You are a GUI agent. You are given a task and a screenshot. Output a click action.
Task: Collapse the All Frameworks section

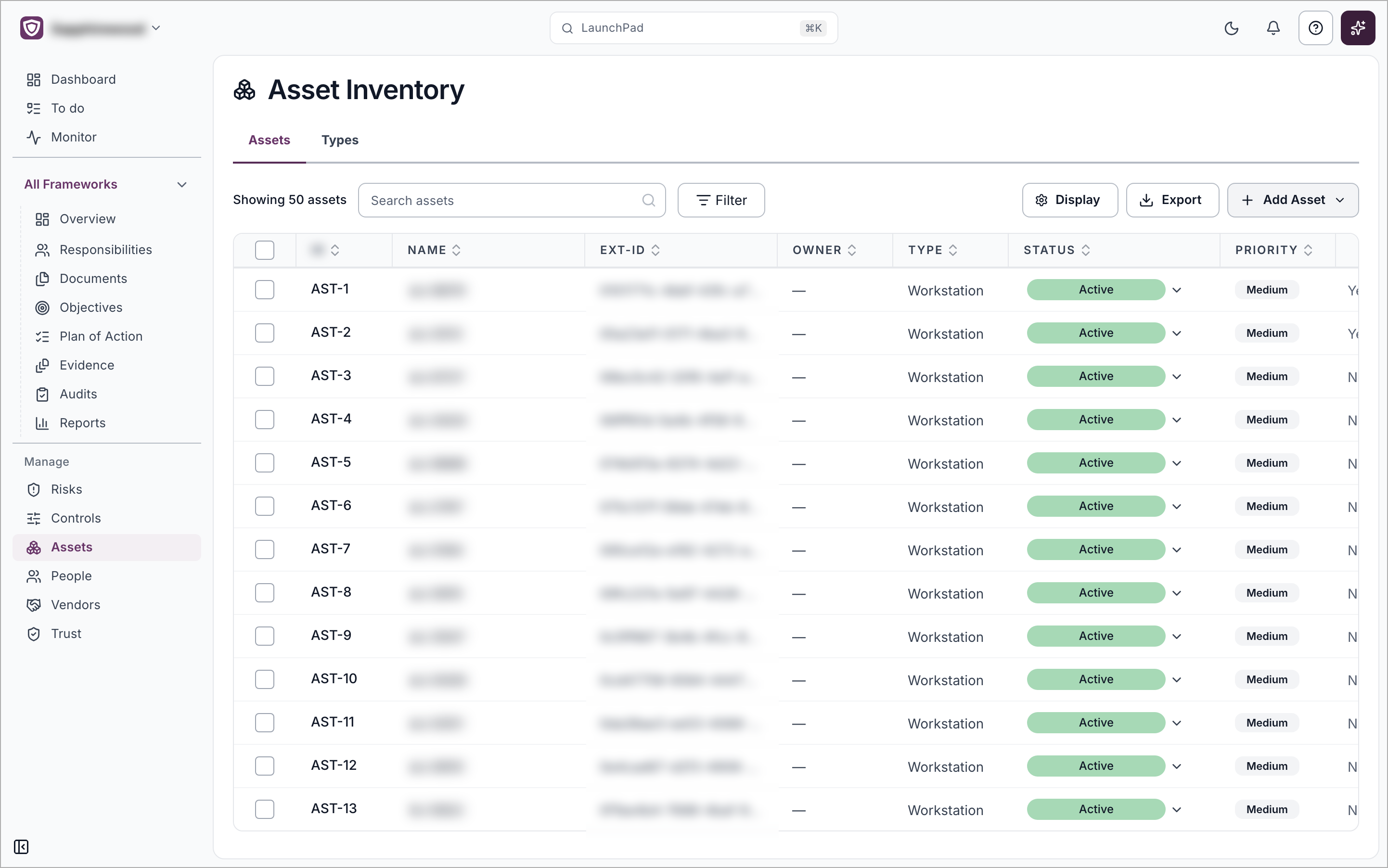[x=182, y=185]
